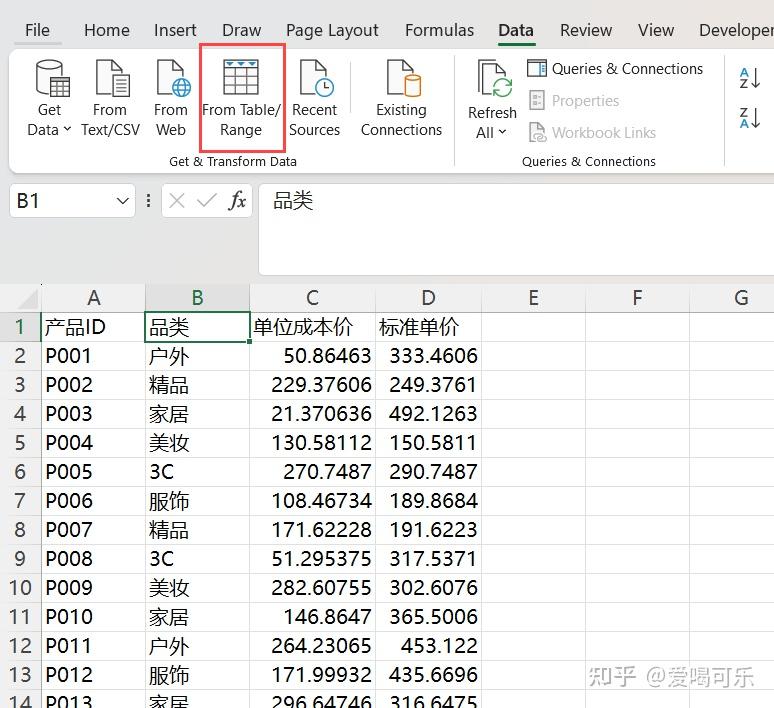Image resolution: width=774 pixels, height=708 pixels.
Task: Open Insert Function fx dialog
Action: click(x=237, y=201)
